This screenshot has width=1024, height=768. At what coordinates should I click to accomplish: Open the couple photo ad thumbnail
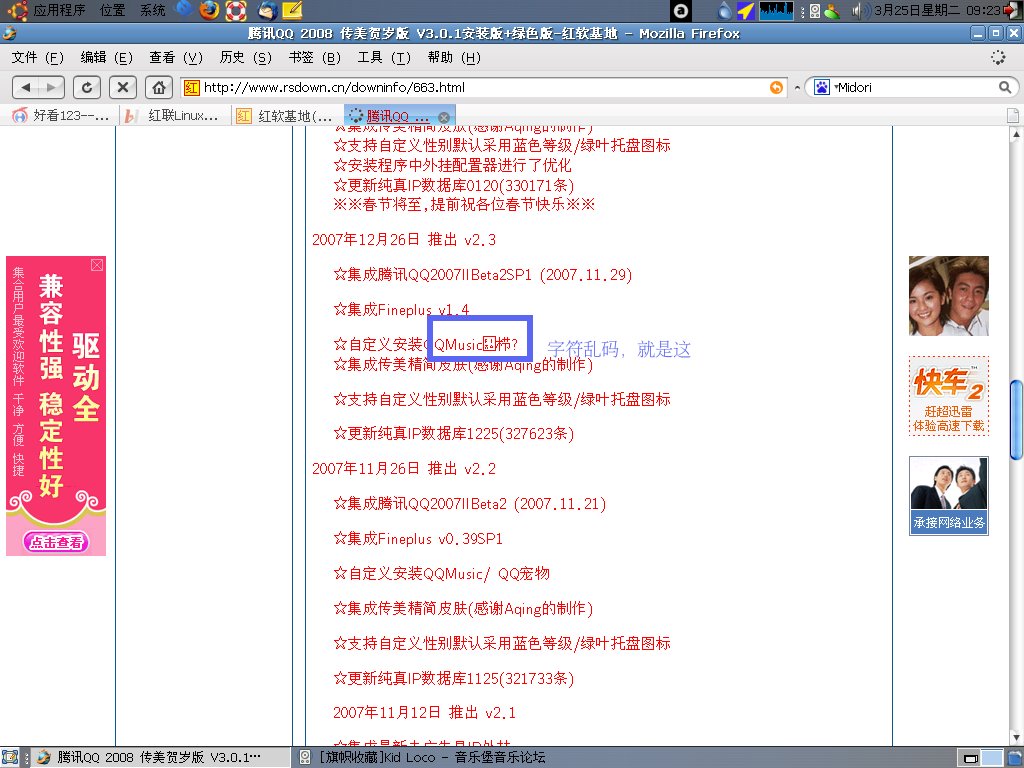[948, 296]
